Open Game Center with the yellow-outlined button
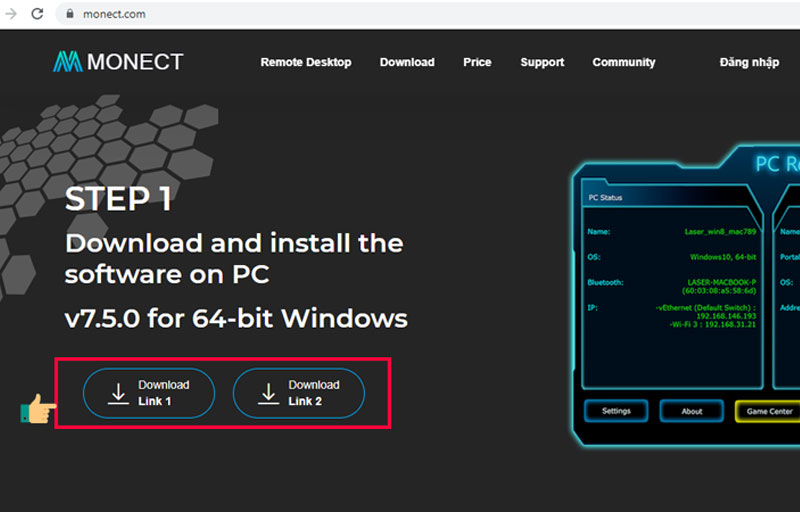The height and width of the screenshot is (512, 800). (x=767, y=411)
